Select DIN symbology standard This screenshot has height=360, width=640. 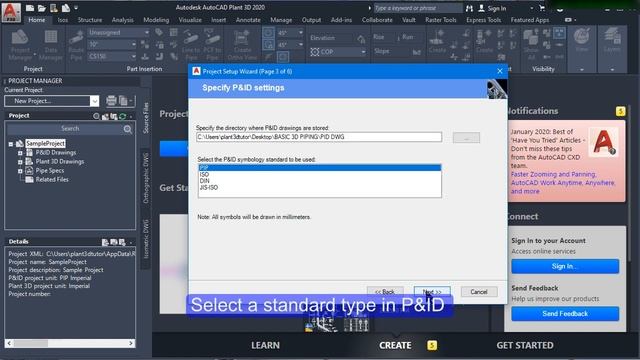(320, 181)
